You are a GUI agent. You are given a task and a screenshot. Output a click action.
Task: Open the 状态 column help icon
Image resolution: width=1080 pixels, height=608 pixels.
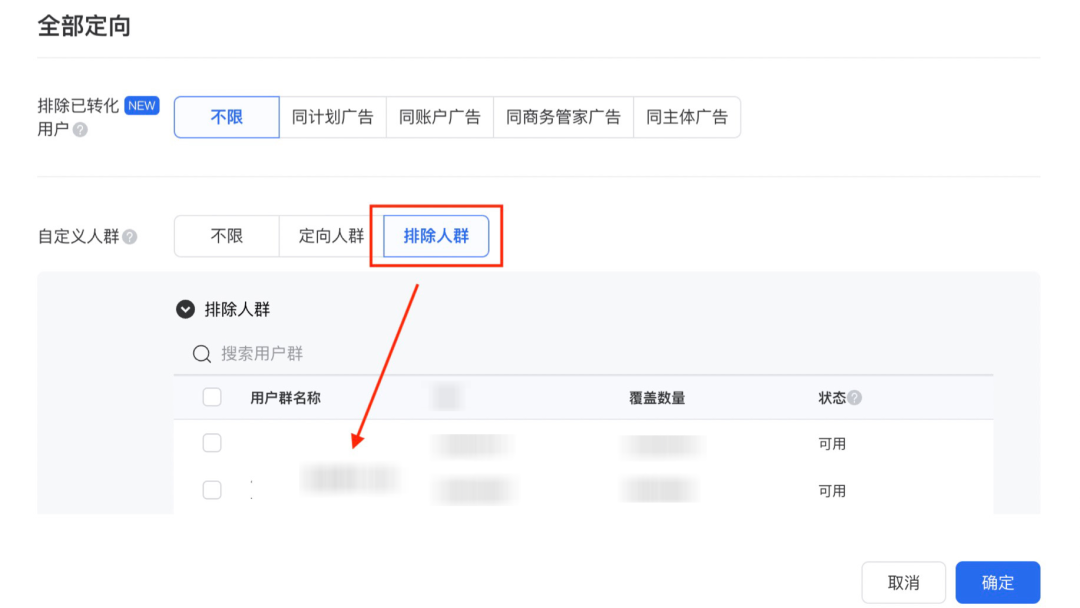point(855,396)
